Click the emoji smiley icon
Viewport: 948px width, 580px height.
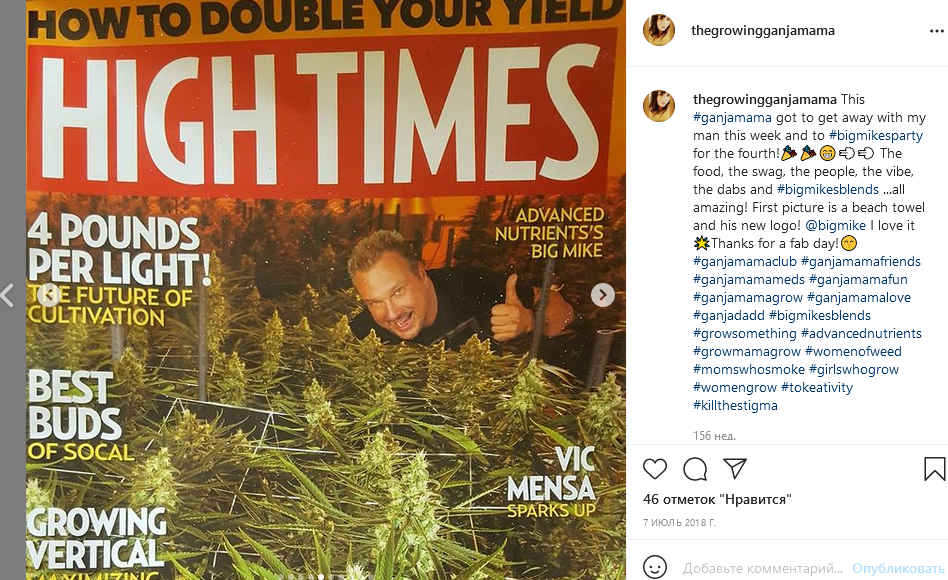655,567
